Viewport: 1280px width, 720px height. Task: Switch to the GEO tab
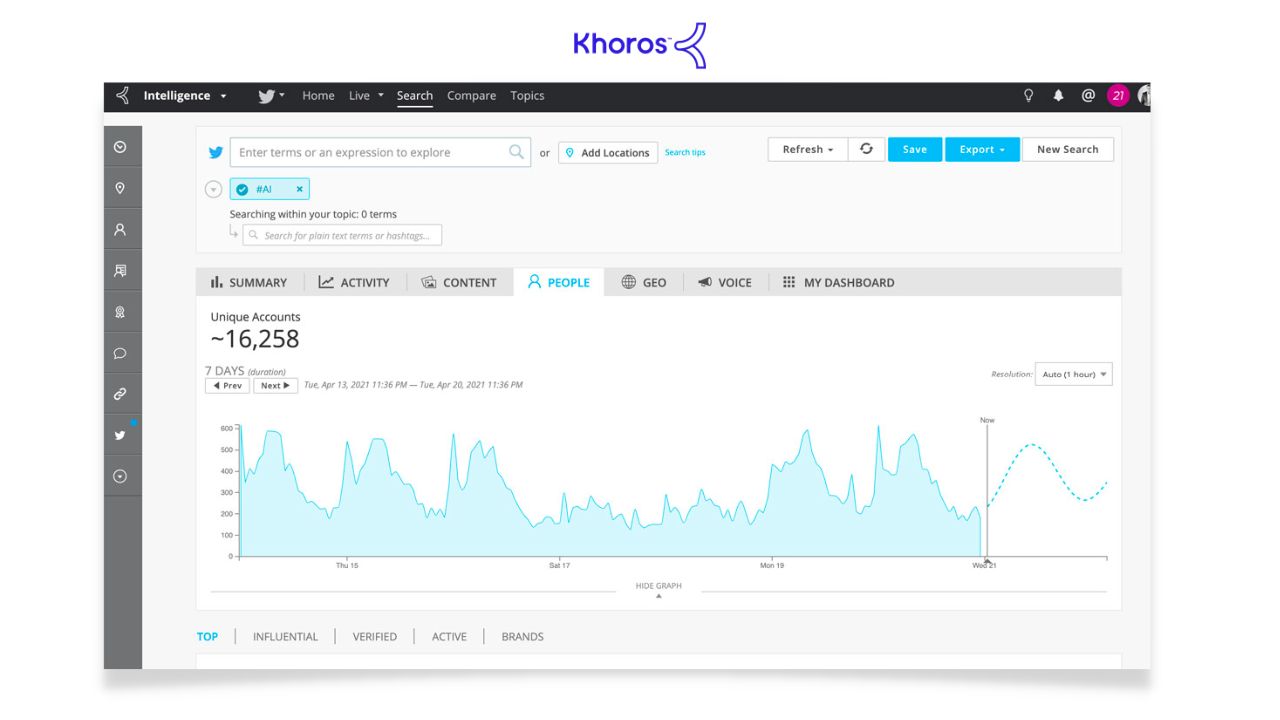[x=644, y=282]
